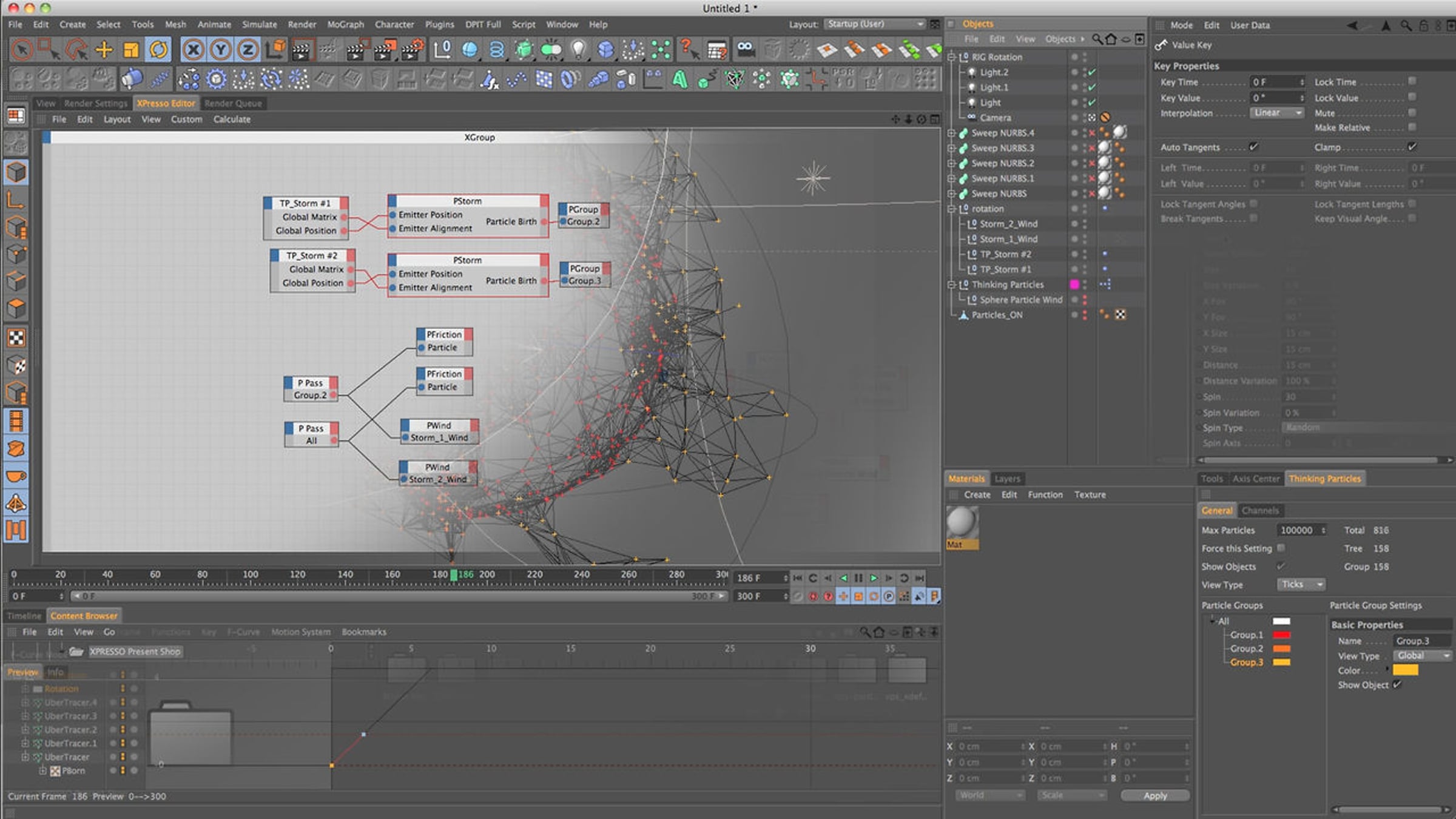Image resolution: width=1456 pixels, height=819 pixels.
Task: Click the Content Browser search icon
Action: click(865, 632)
